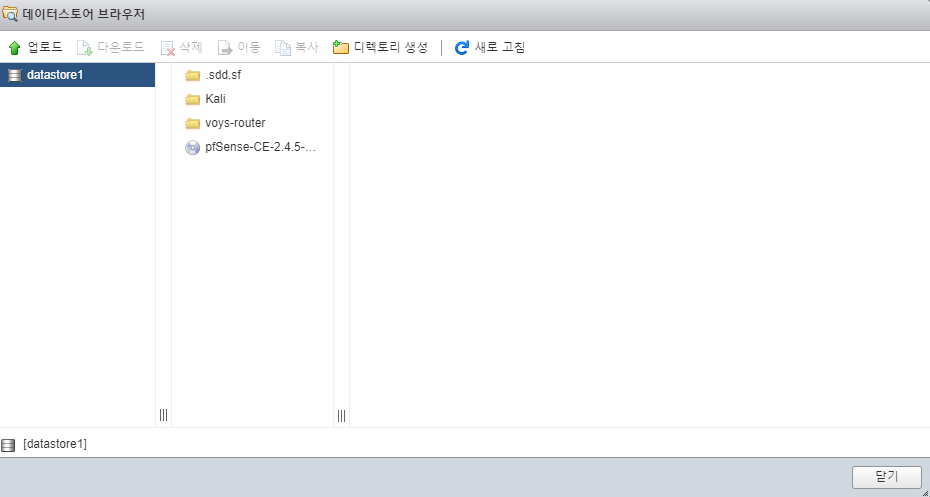Click the datastore browser title icon

[x=10, y=14]
